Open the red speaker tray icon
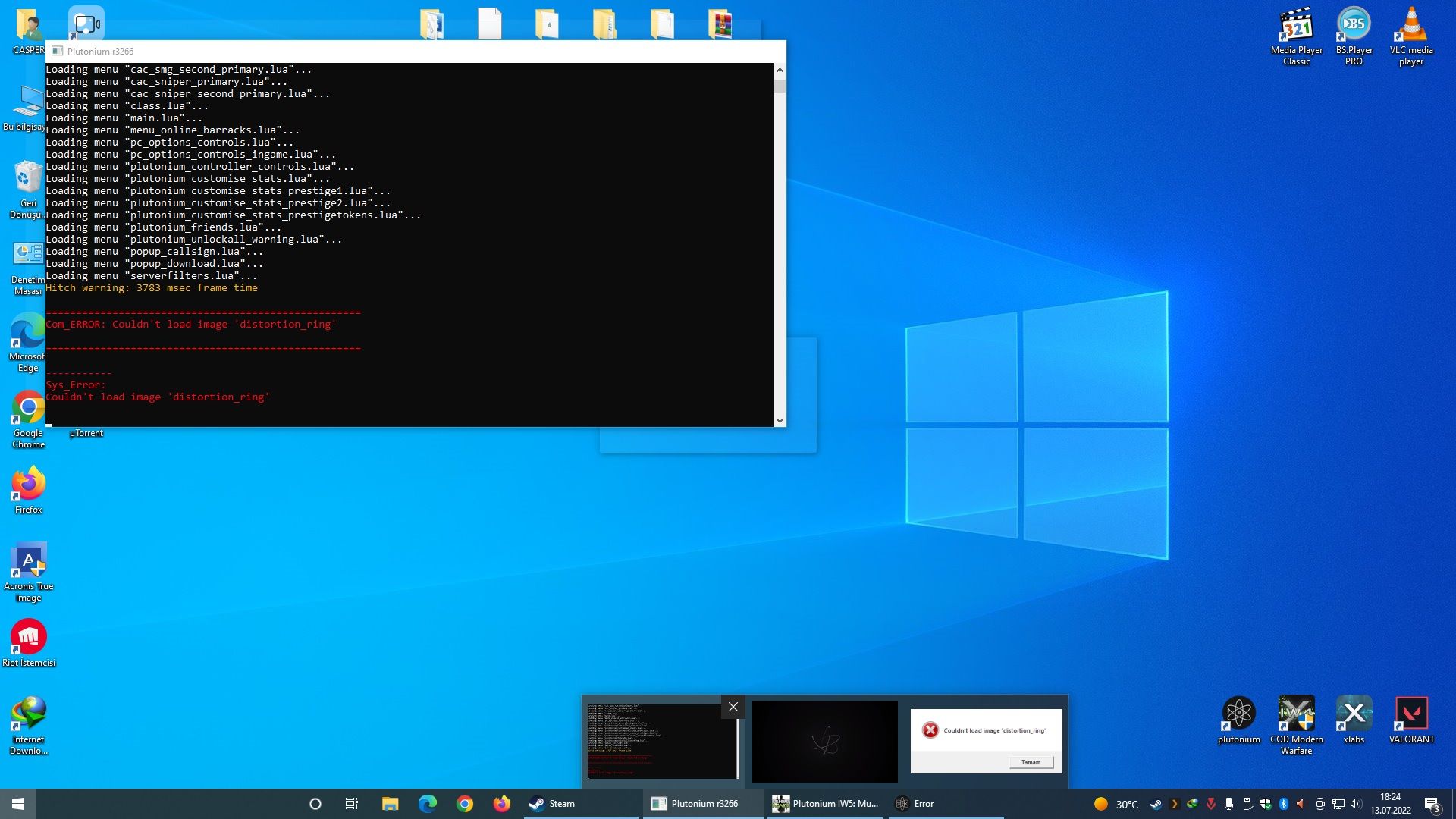1456x819 pixels. coord(1301,804)
